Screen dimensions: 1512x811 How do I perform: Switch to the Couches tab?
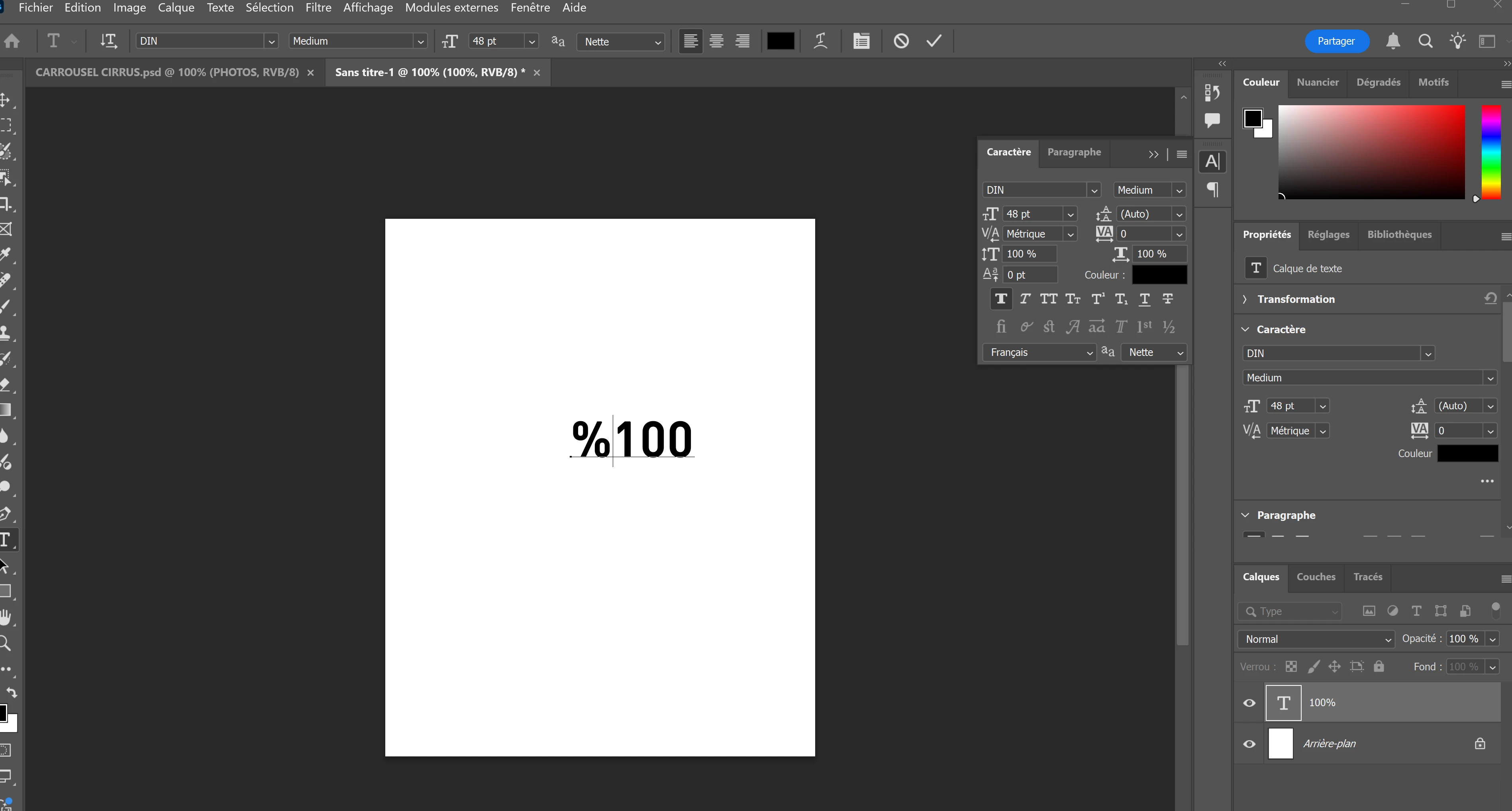click(x=1315, y=577)
